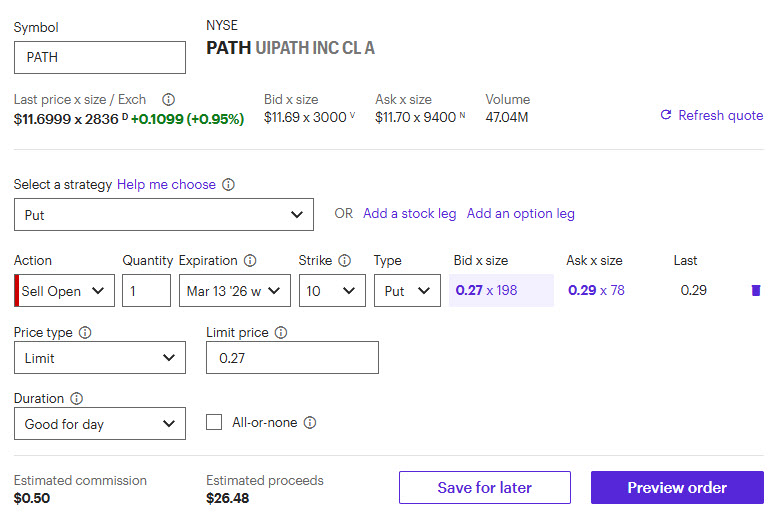777x520 pixels.
Task: Delete the option leg with trash icon
Action: 755,291
